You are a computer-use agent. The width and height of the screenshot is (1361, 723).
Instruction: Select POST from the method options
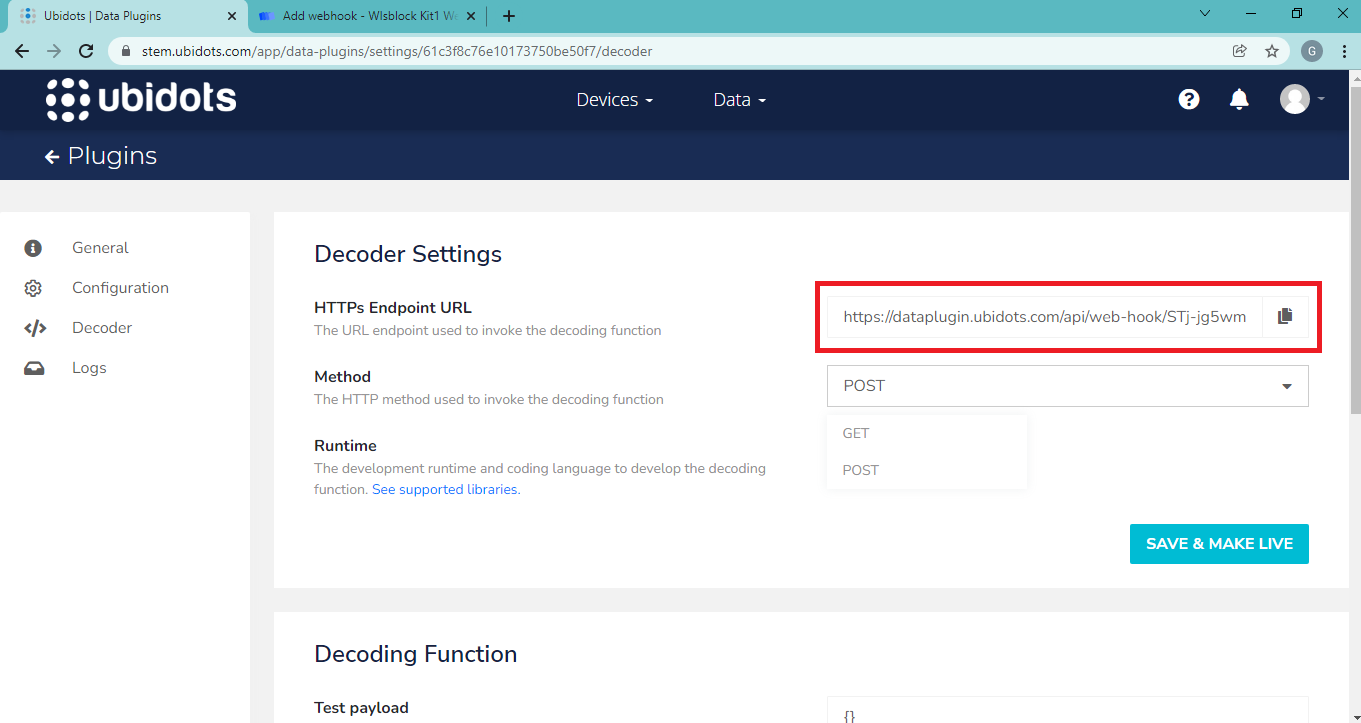pos(860,470)
